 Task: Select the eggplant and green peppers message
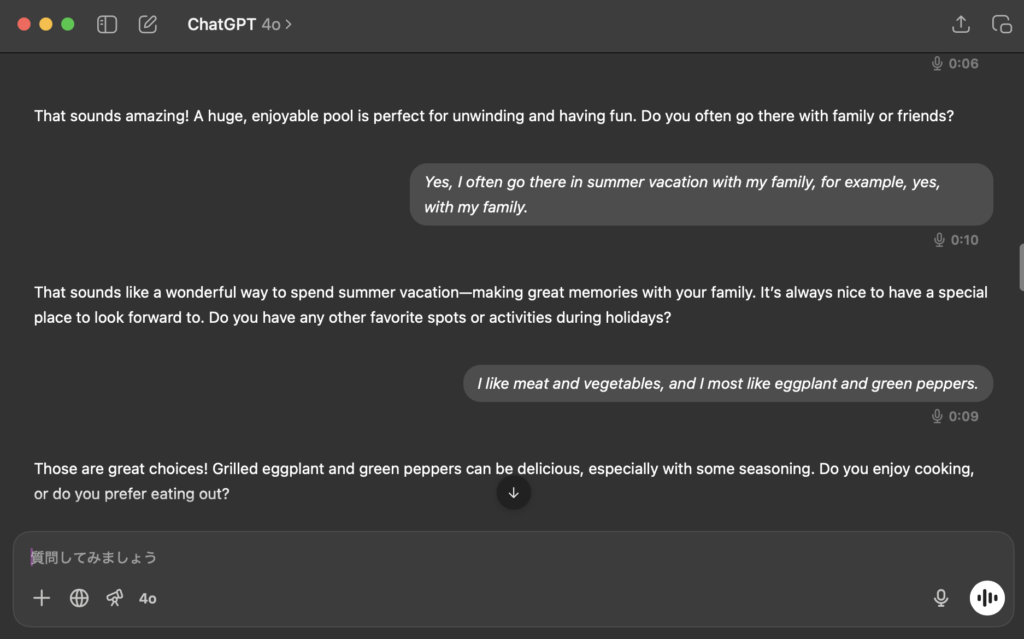pyautogui.click(x=728, y=384)
